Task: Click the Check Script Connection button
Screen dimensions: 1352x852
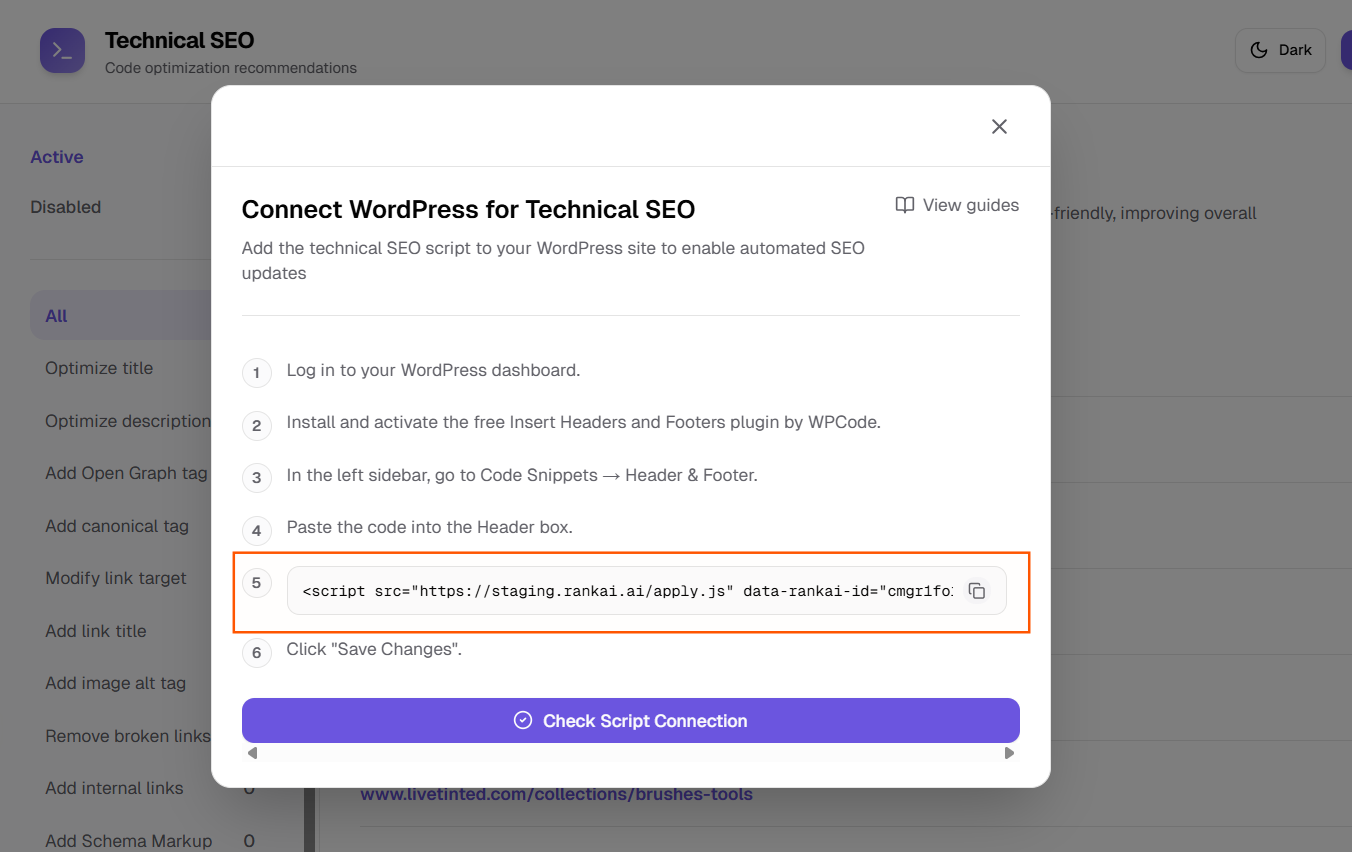Action: [x=630, y=720]
